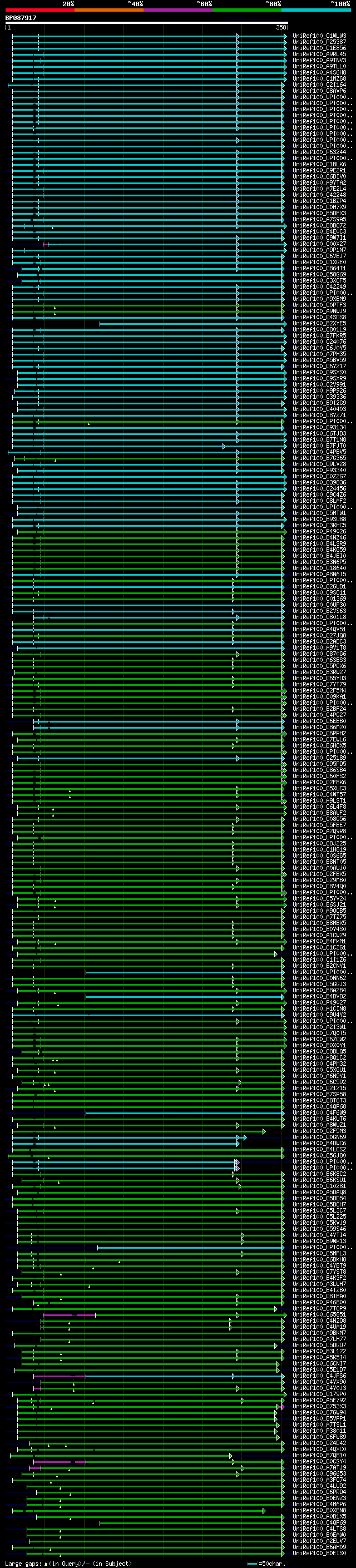Select hit label UniRef100_B5VPP1
The width and height of the screenshot is (356, 1568).
click(319, 1418)
